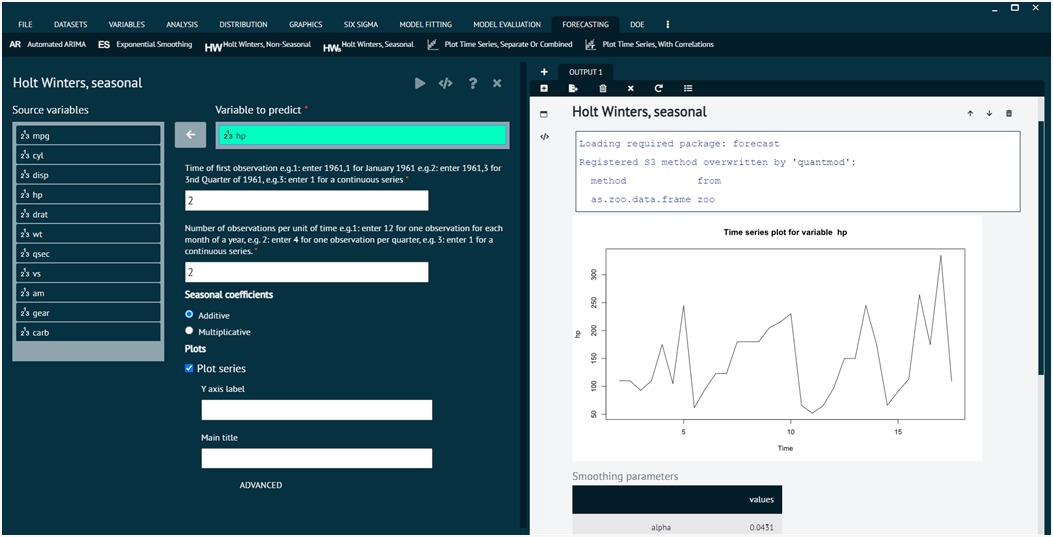Click the trash icon in output toolbar
The image size is (1053, 537).
pyautogui.click(x=602, y=89)
